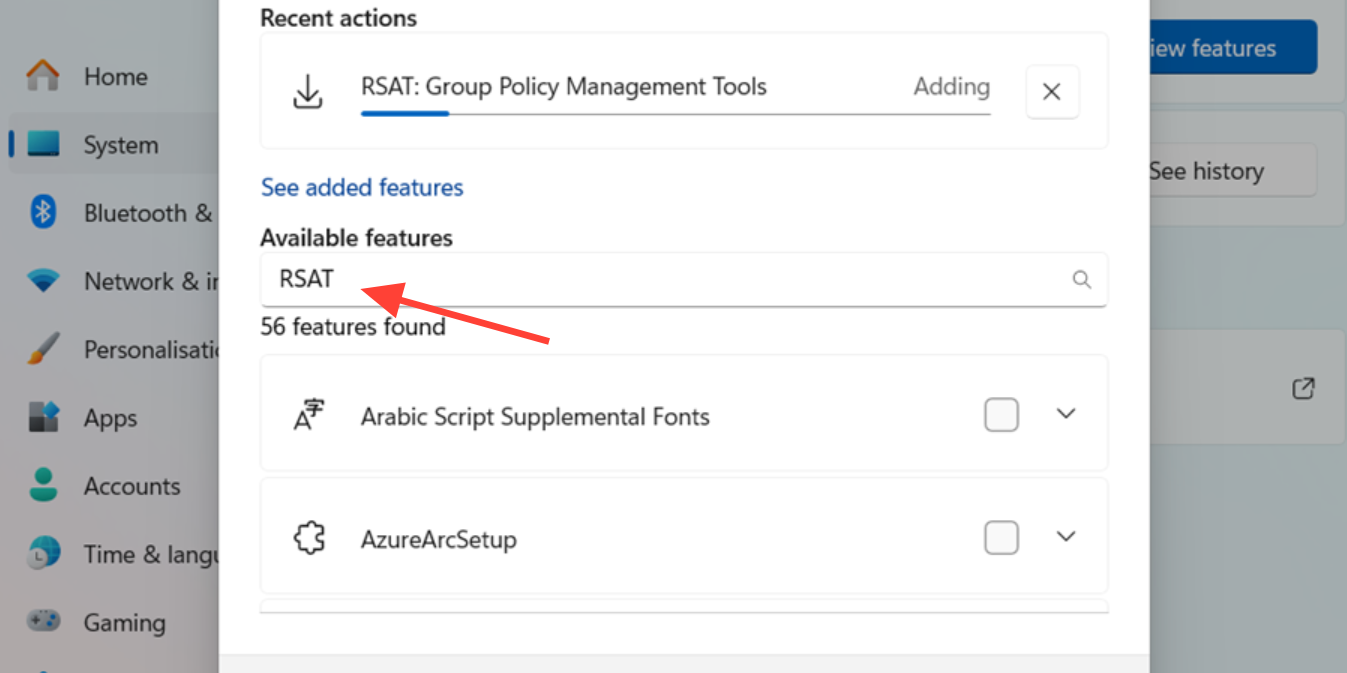Screen dimensions: 1347x673
Task: Cancel adding RSAT Group Policy Management Tools
Action: tap(1052, 92)
